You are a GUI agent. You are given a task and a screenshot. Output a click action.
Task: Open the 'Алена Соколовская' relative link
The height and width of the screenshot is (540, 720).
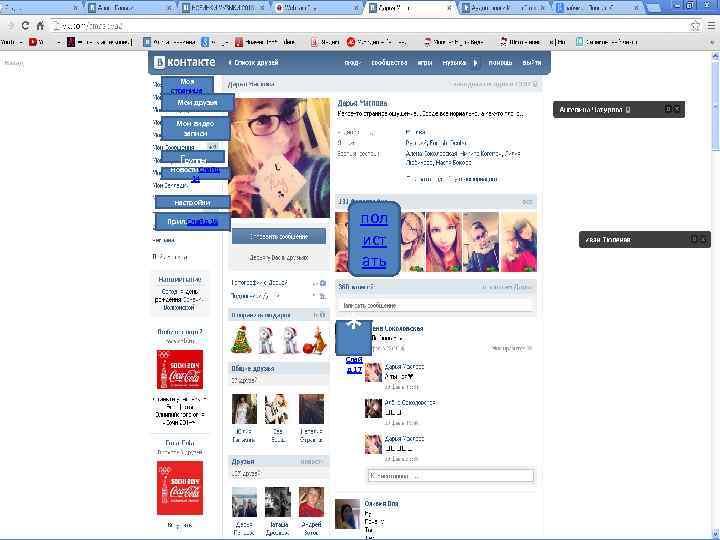coord(431,154)
